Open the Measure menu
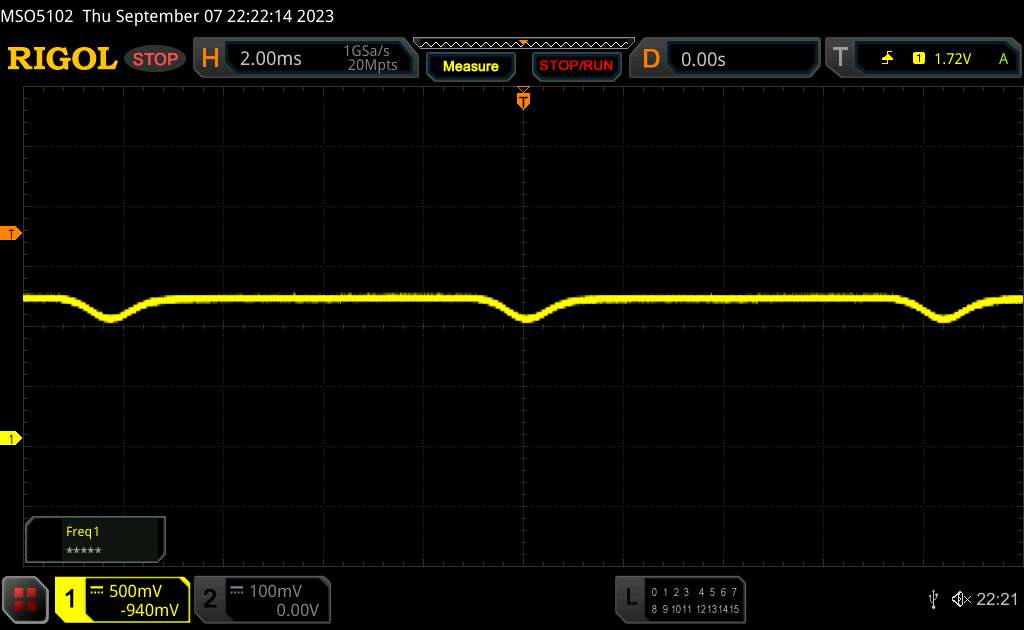1024x630 pixels. [x=470, y=66]
